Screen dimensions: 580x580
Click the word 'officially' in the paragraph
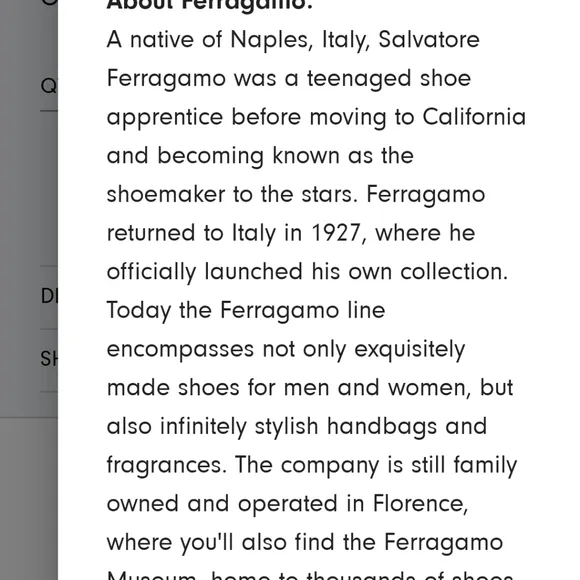(x=151, y=273)
